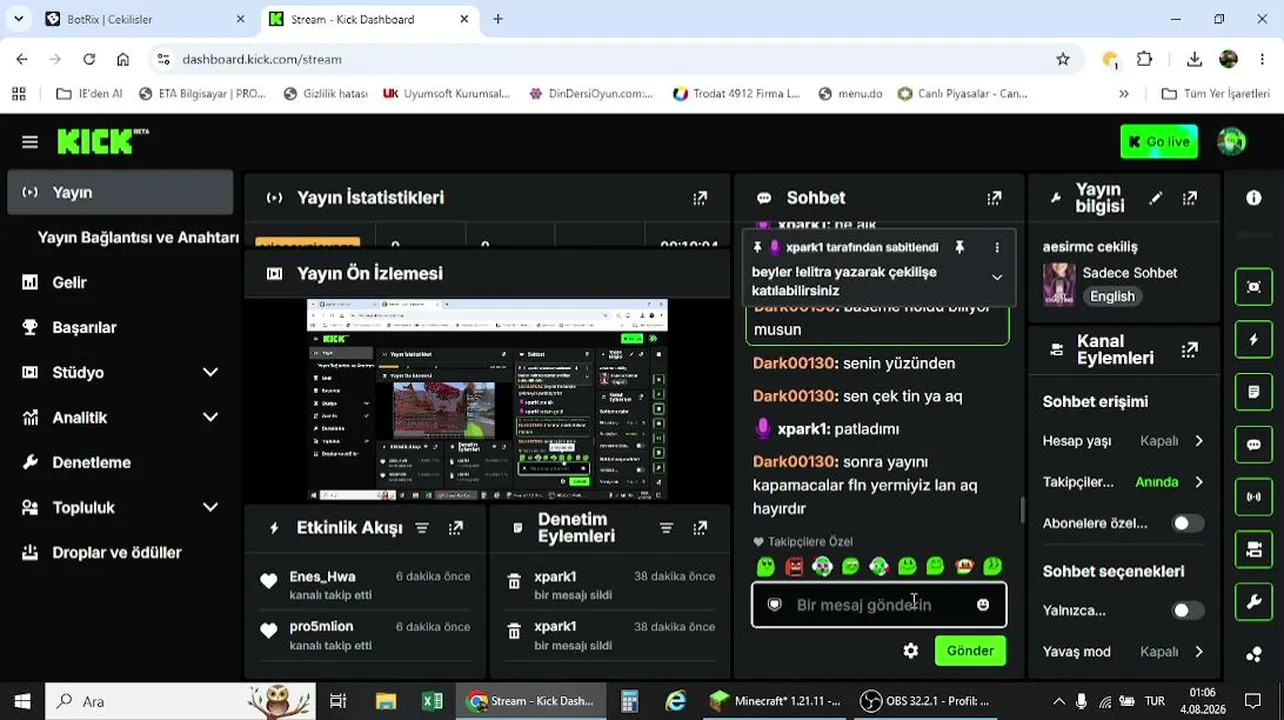Pop out the Denetim Eylemleri panel
1284x720 pixels.
(x=700, y=528)
